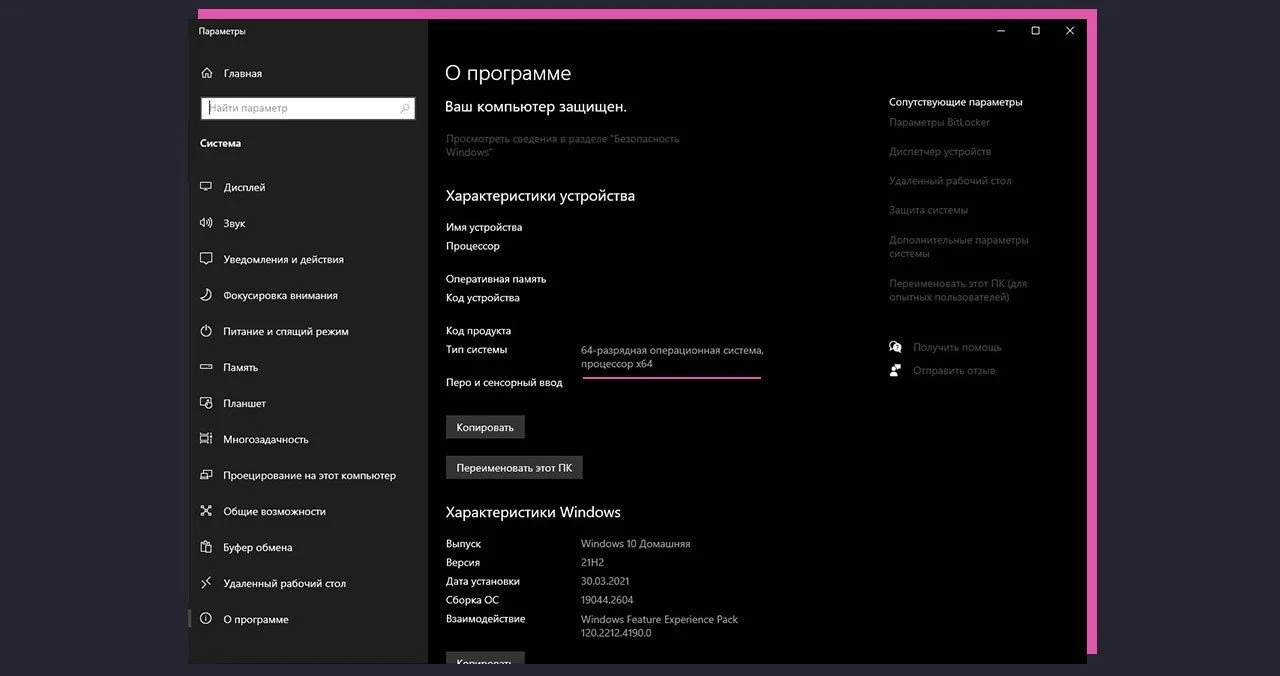Screen dimensions: 1280x676
Task: Open Параметры BitLocker link
Action: (939, 122)
